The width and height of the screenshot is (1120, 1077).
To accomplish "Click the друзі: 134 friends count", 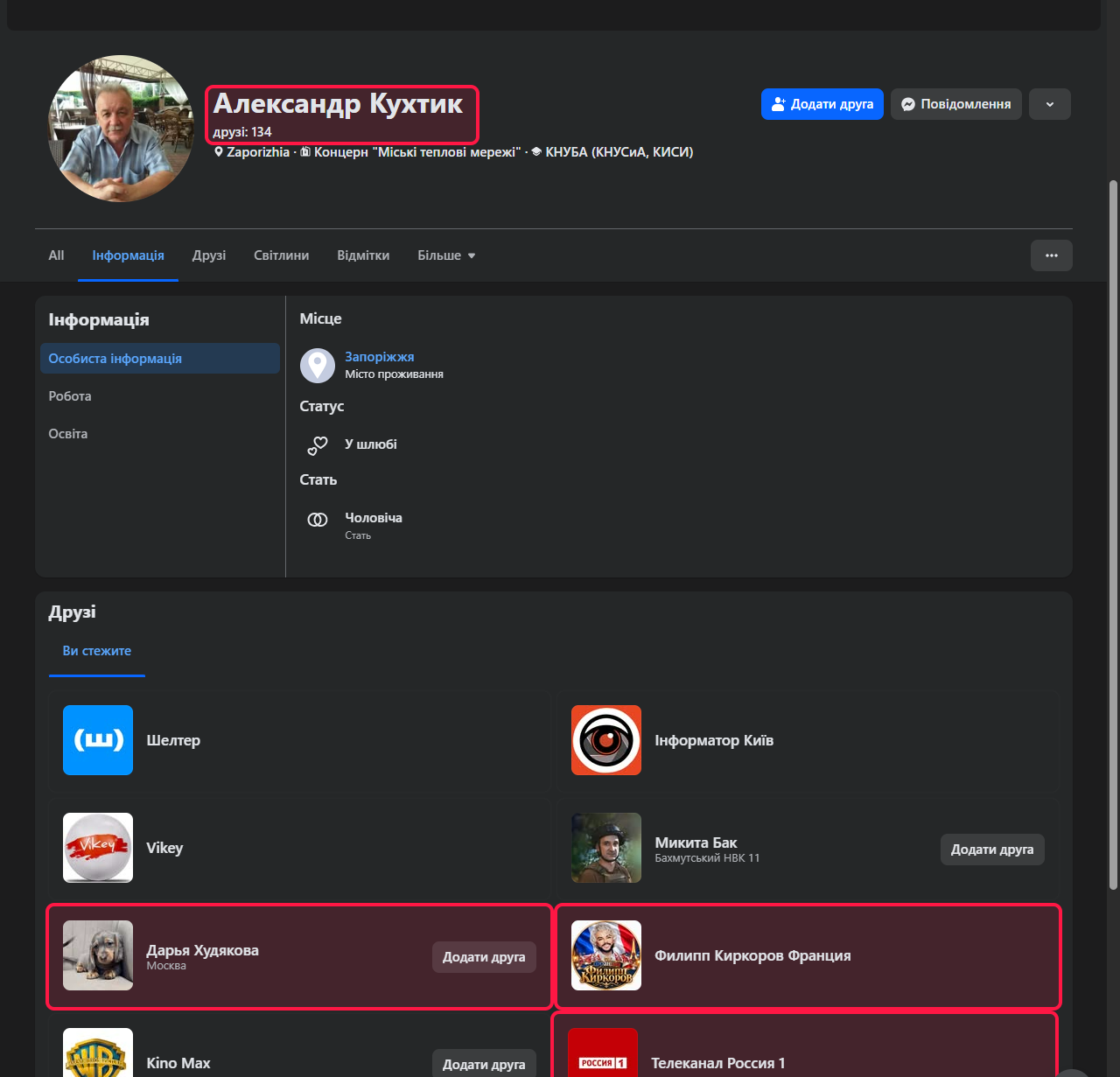I will point(242,132).
